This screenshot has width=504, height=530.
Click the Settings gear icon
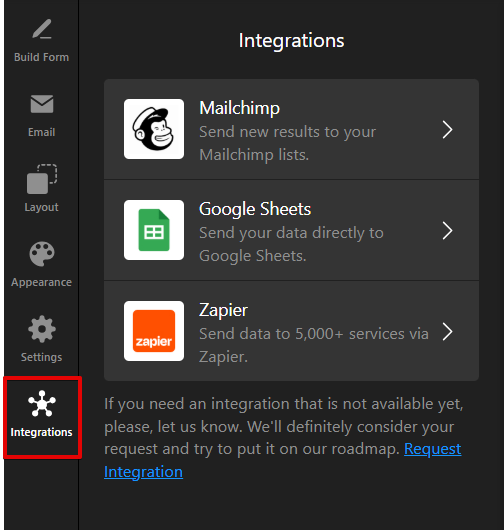coord(42,329)
